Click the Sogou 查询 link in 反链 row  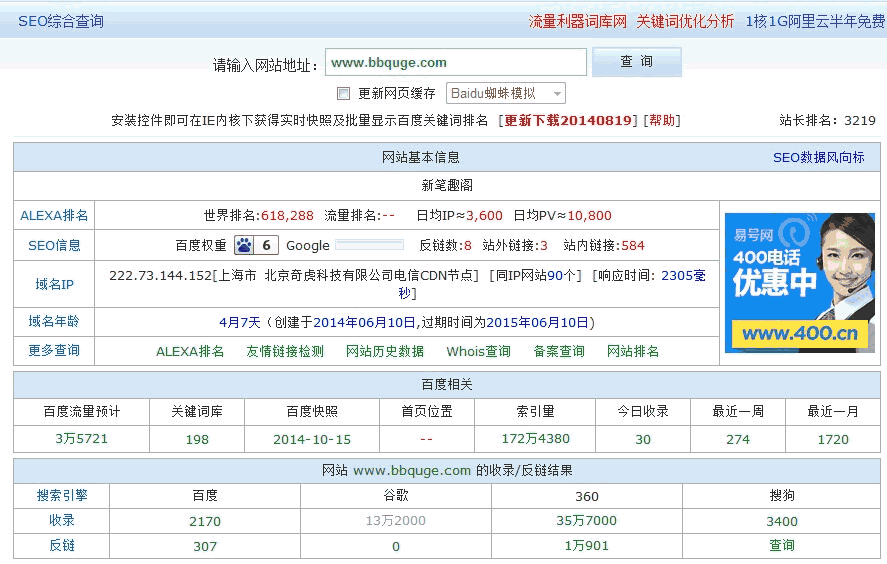tap(782, 545)
